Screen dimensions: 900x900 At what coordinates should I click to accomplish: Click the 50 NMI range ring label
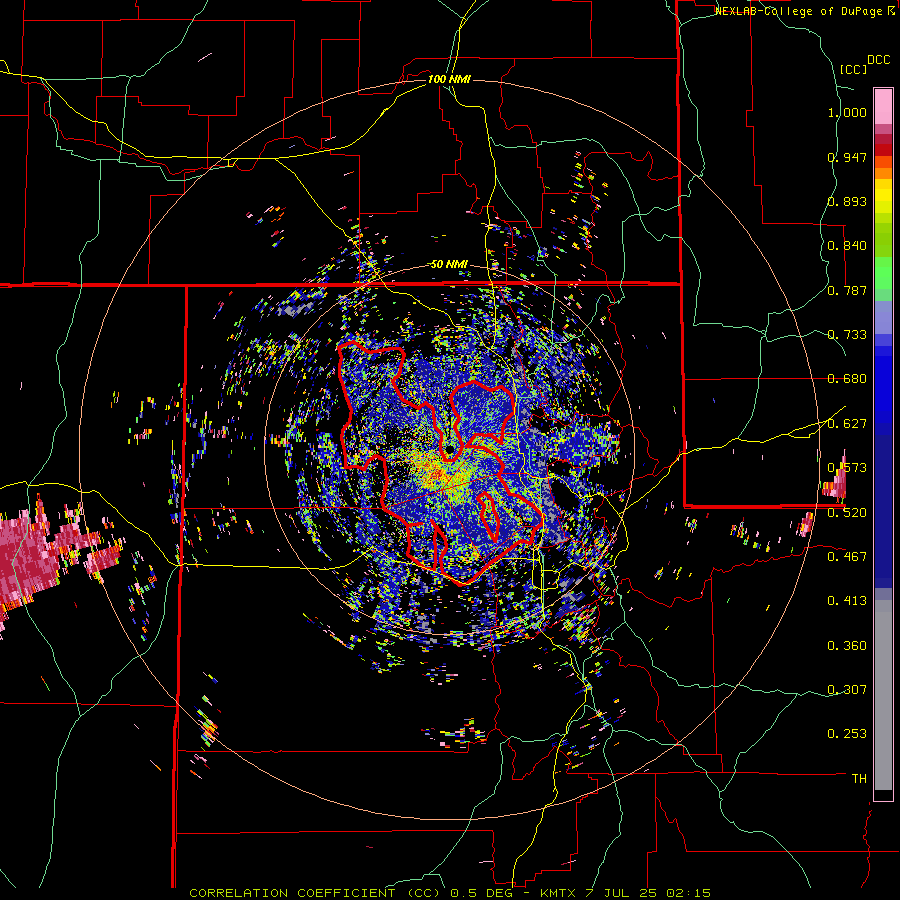(449, 264)
